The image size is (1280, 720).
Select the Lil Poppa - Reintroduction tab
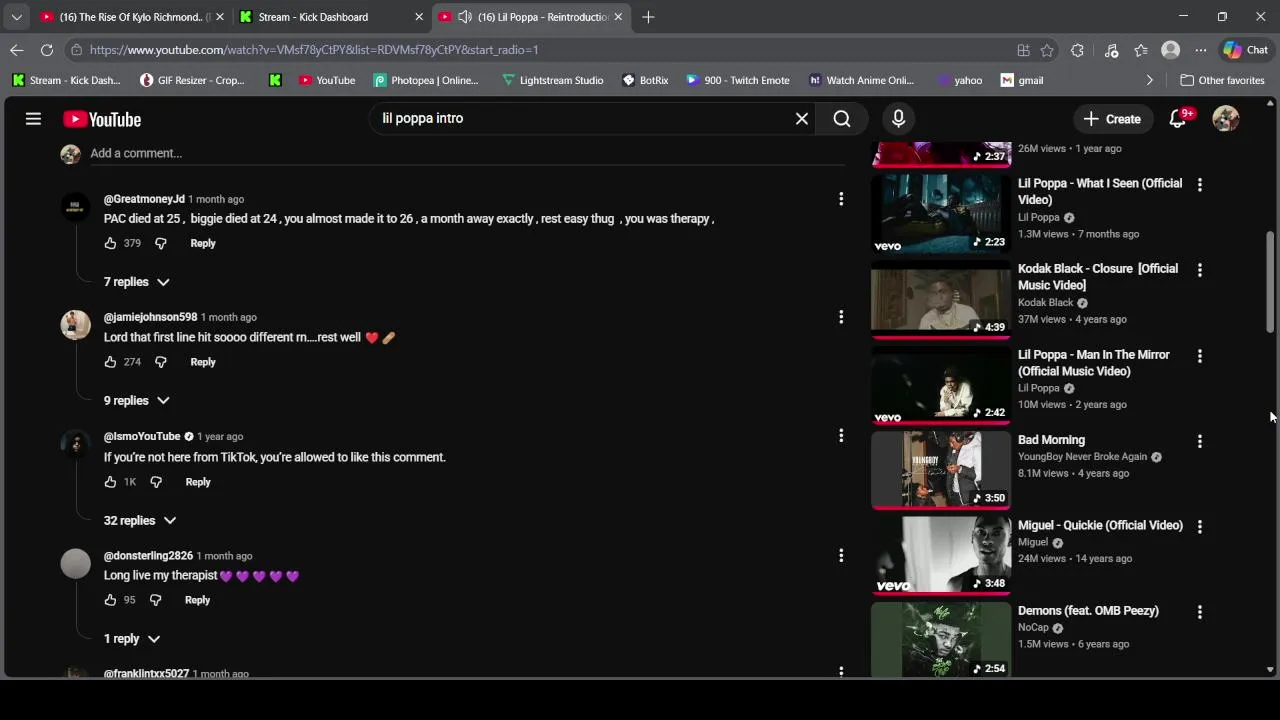(x=532, y=17)
